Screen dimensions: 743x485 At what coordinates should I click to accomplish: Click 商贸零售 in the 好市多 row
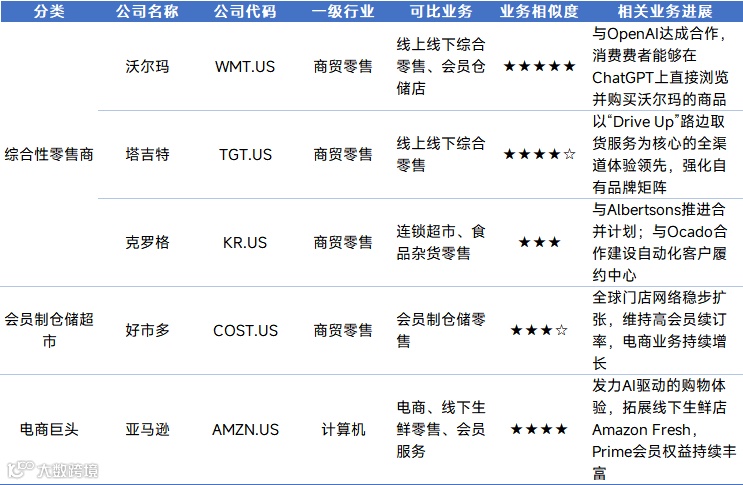click(343, 330)
